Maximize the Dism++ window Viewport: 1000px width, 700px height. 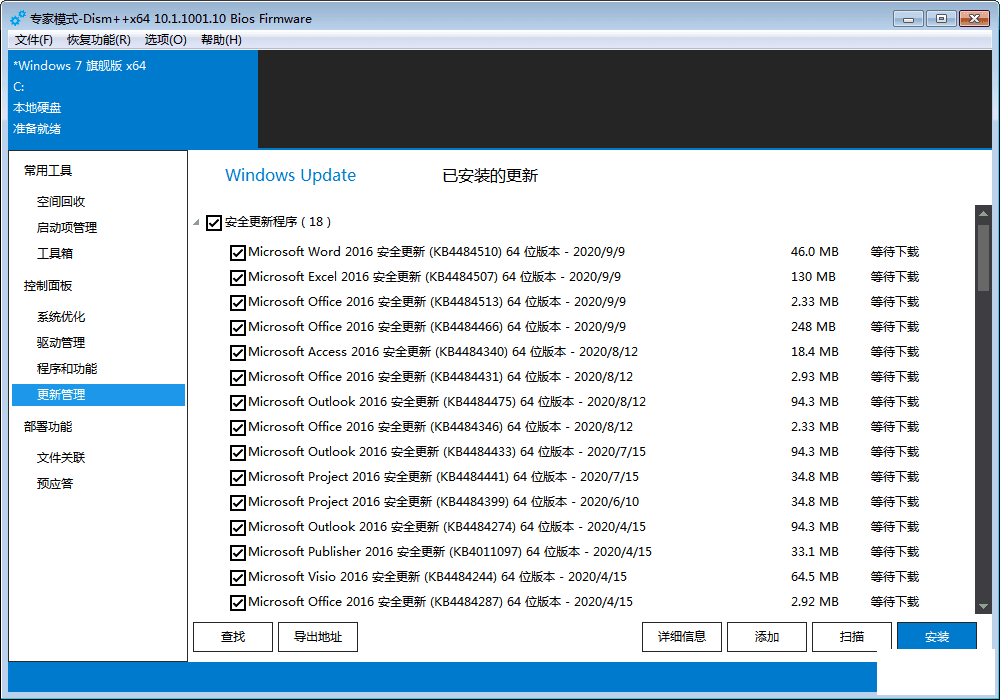click(941, 18)
